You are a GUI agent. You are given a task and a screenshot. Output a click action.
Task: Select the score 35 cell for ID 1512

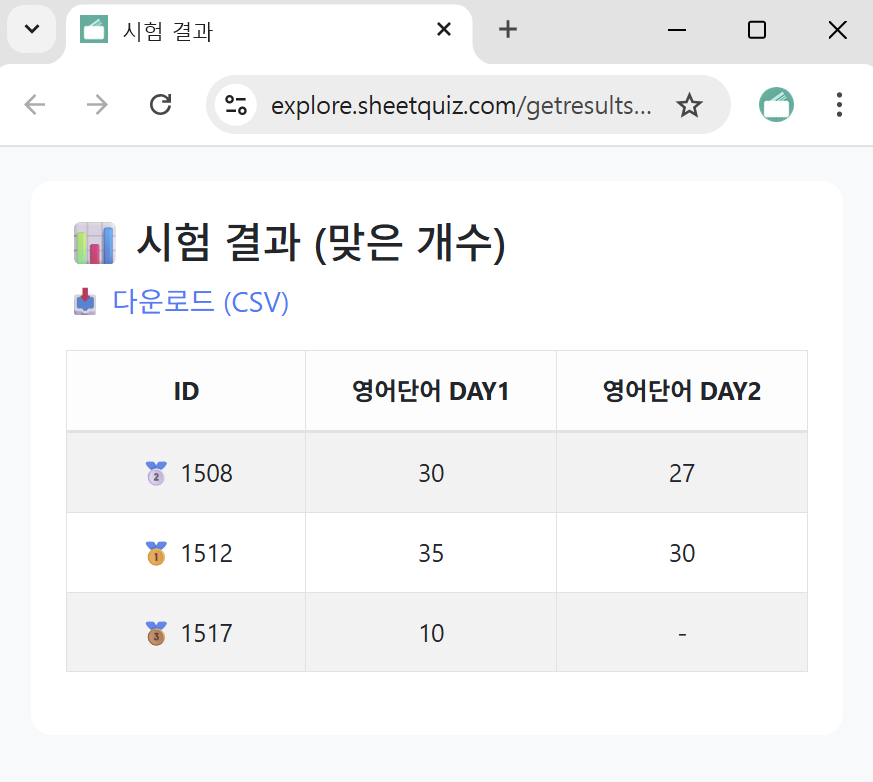430,552
